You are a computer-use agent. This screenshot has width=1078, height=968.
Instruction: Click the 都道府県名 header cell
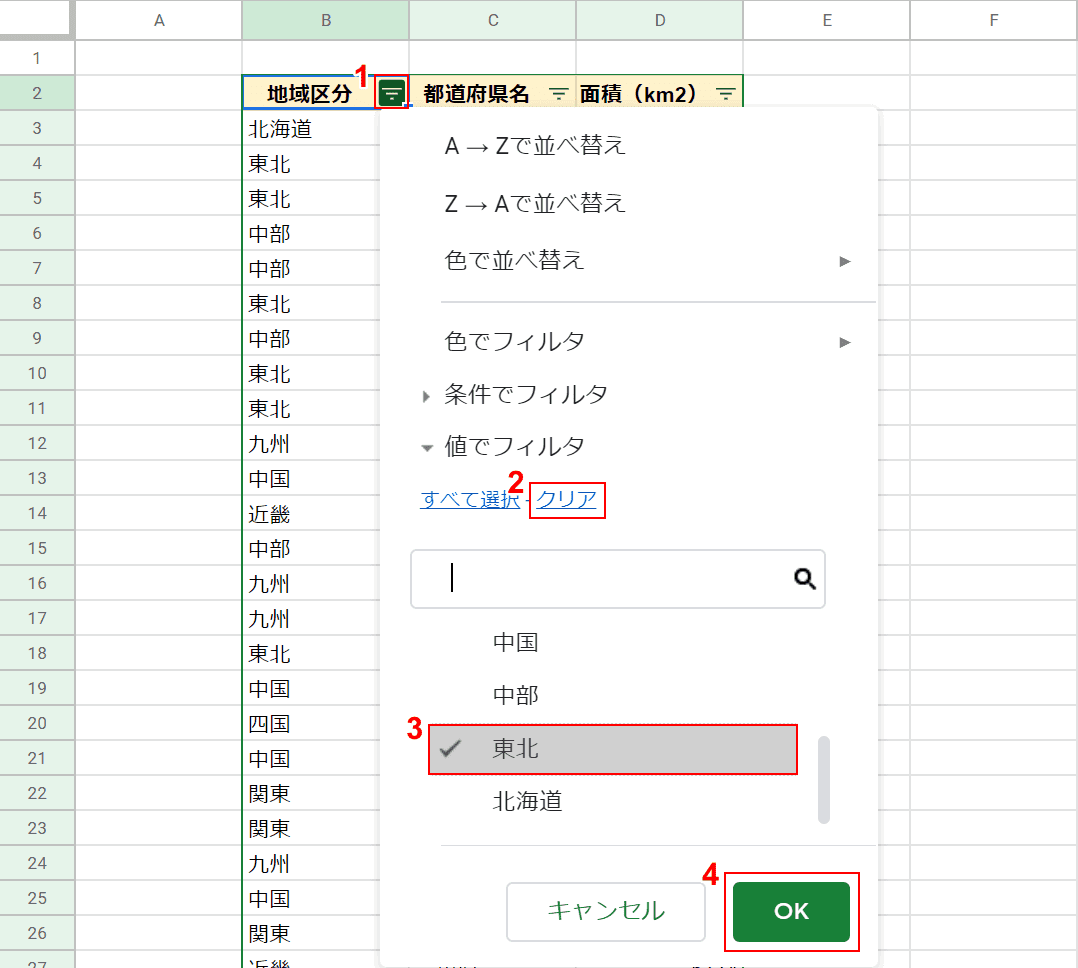477,94
